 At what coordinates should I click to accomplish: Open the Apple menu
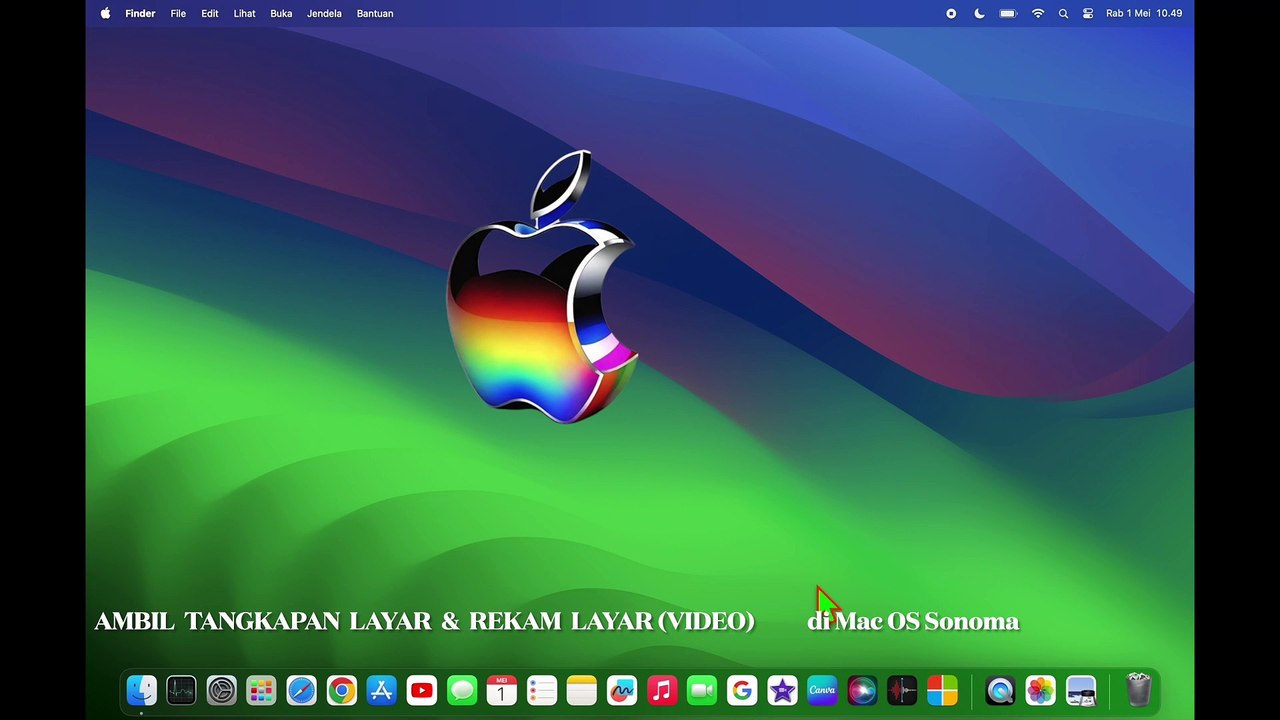pos(105,13)
